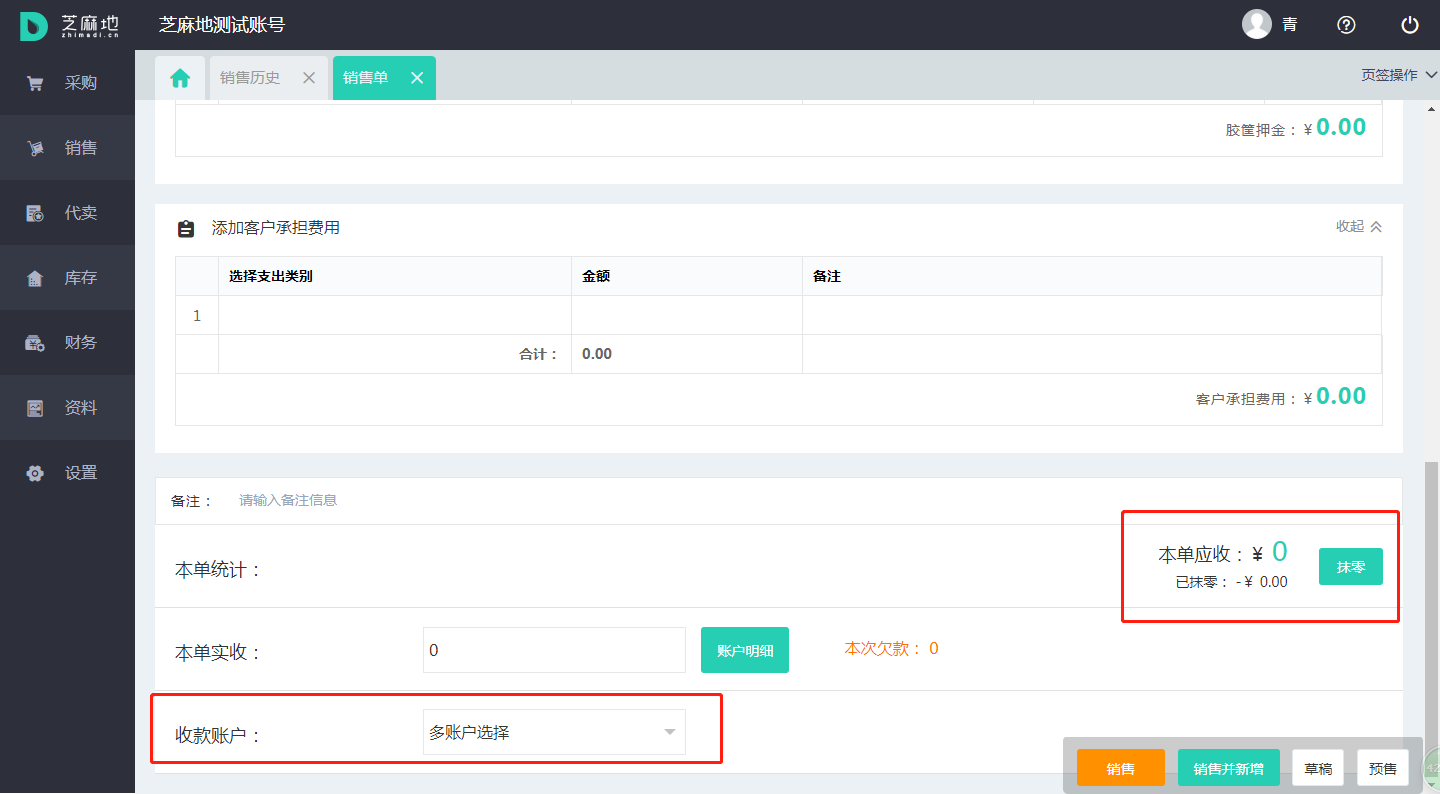Click the 设置 gear icon

(35, 473)
